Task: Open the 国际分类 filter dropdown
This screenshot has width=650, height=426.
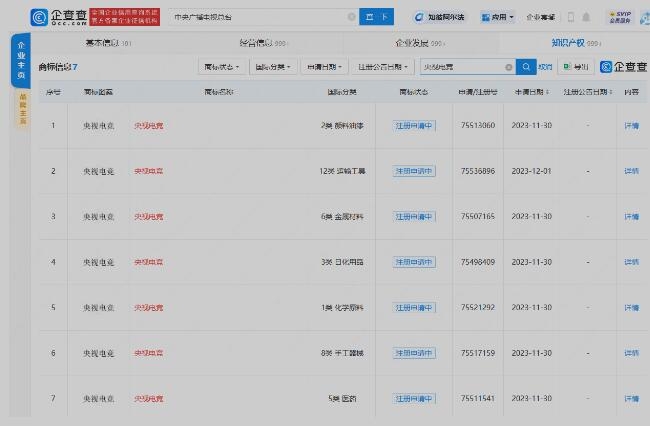Action: point(273,67)
